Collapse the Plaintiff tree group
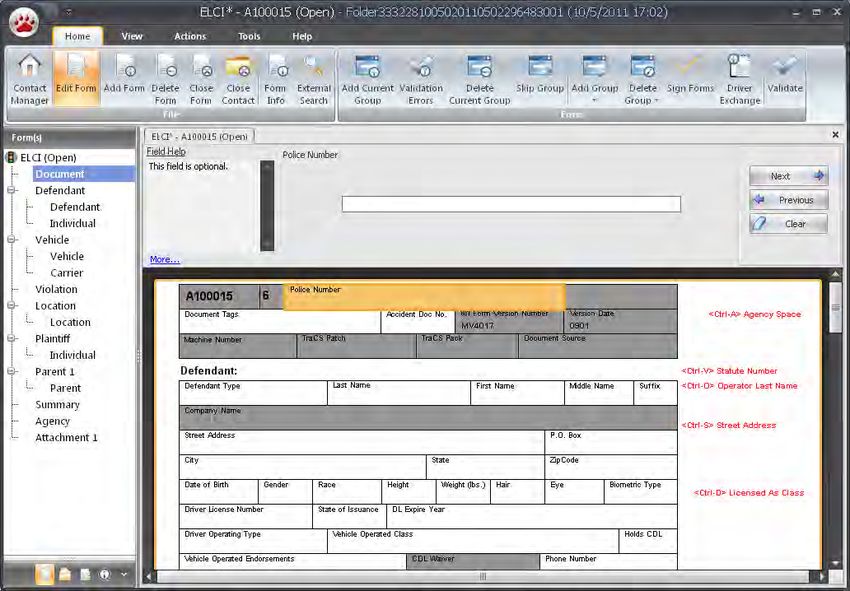 coord(11,338)
